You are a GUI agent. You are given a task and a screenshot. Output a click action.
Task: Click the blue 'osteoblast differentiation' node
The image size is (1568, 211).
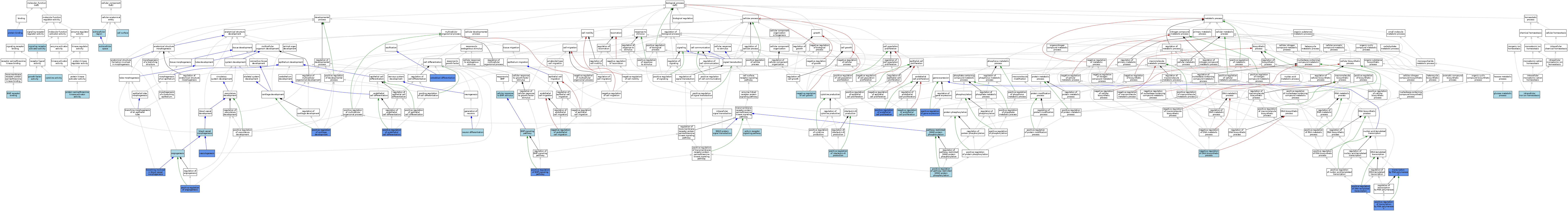click(442, 78)
